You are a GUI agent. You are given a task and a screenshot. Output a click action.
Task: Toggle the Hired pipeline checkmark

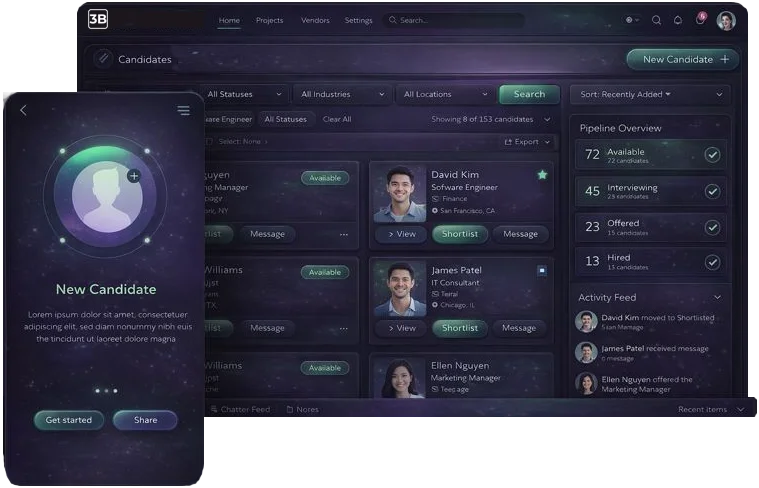pyautogui.click(x=712, y=262)
